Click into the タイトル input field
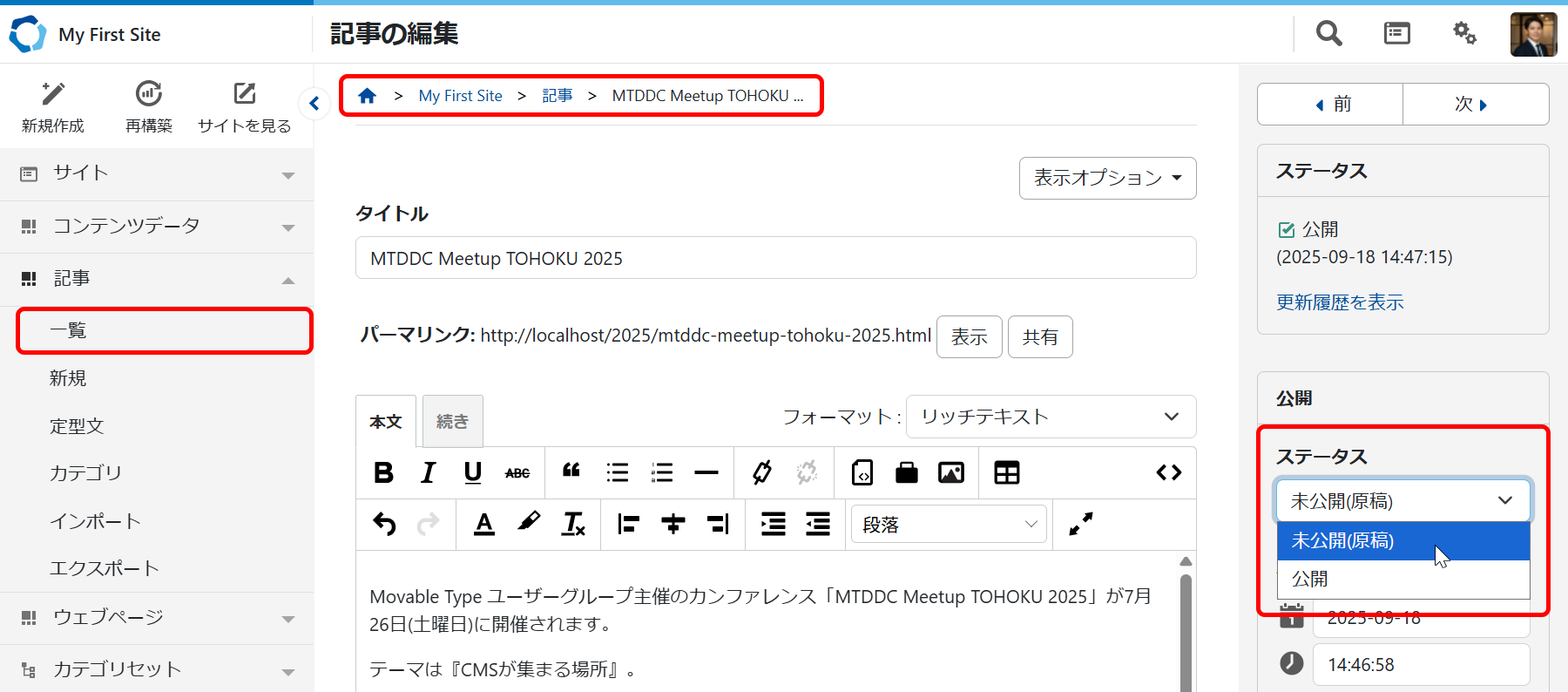This screenshot has width=1568, height=692. 775,258
